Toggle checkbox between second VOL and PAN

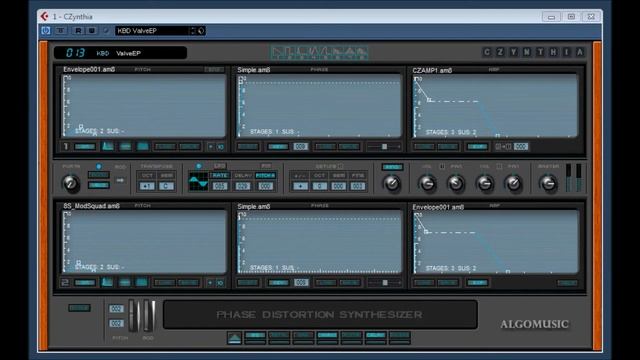[x=499, y=167]
